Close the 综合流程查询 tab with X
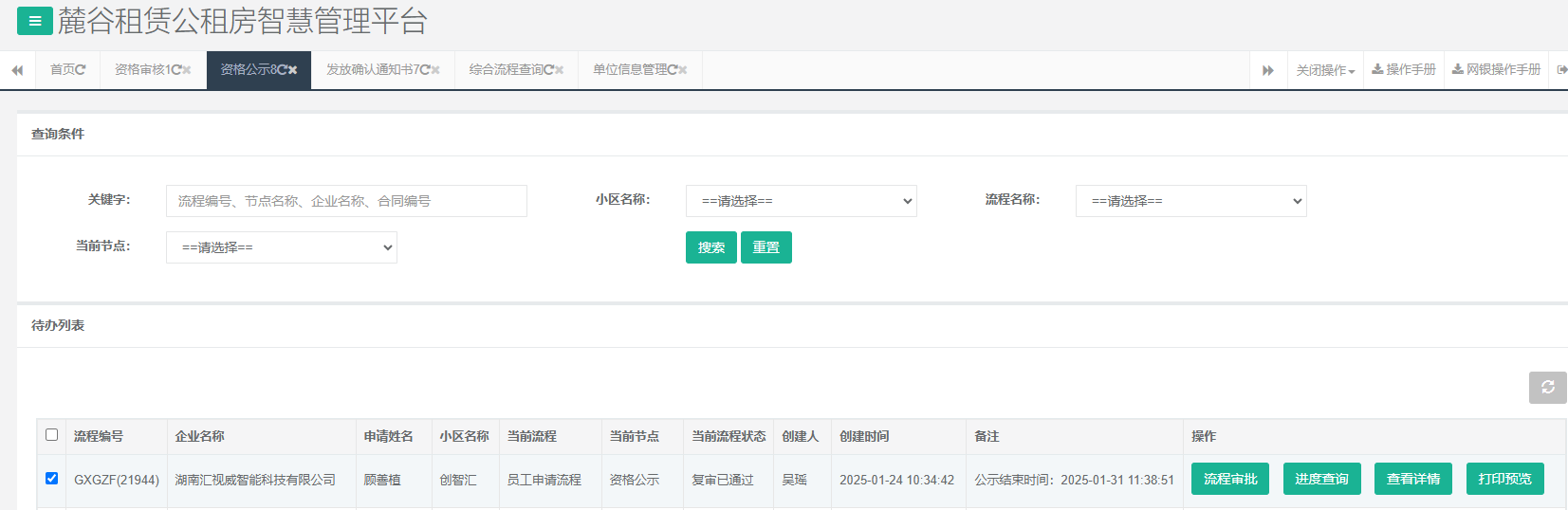This screenshot has height=510, width=1568. 560,70
